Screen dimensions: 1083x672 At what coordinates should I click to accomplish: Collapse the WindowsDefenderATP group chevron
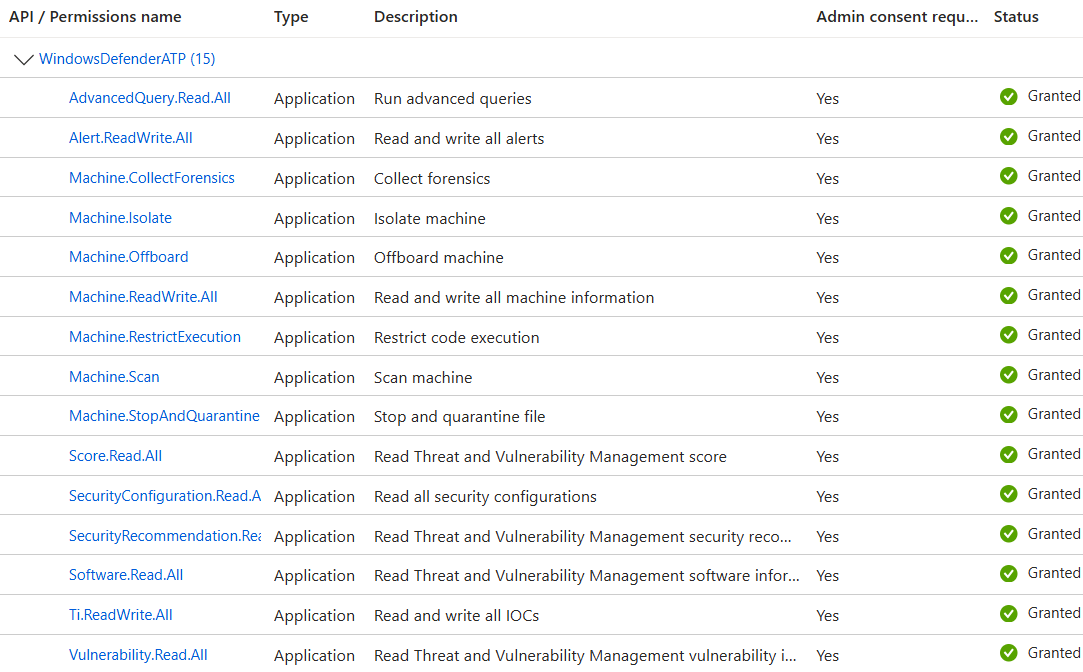24,60
